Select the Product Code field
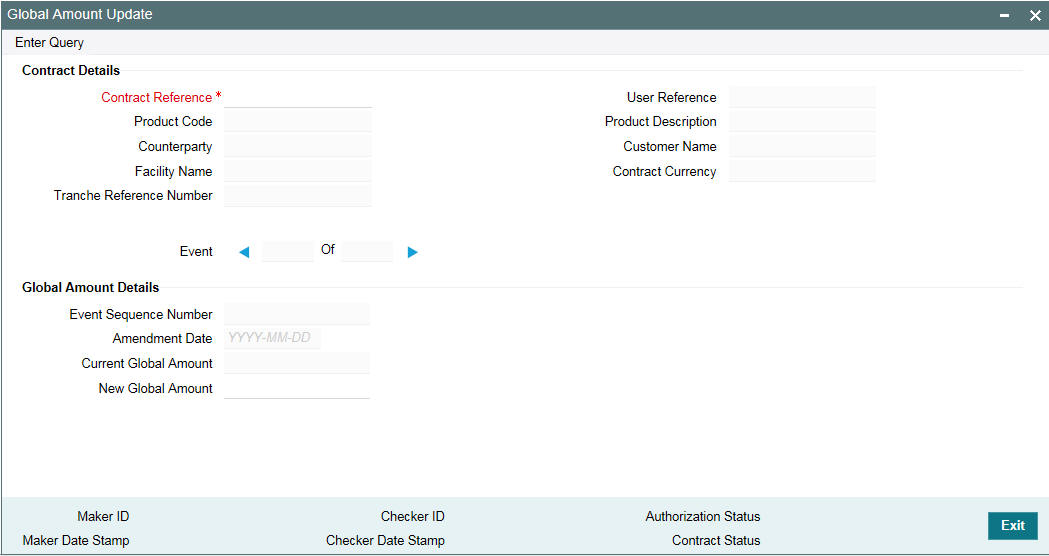 pos(298,122)
